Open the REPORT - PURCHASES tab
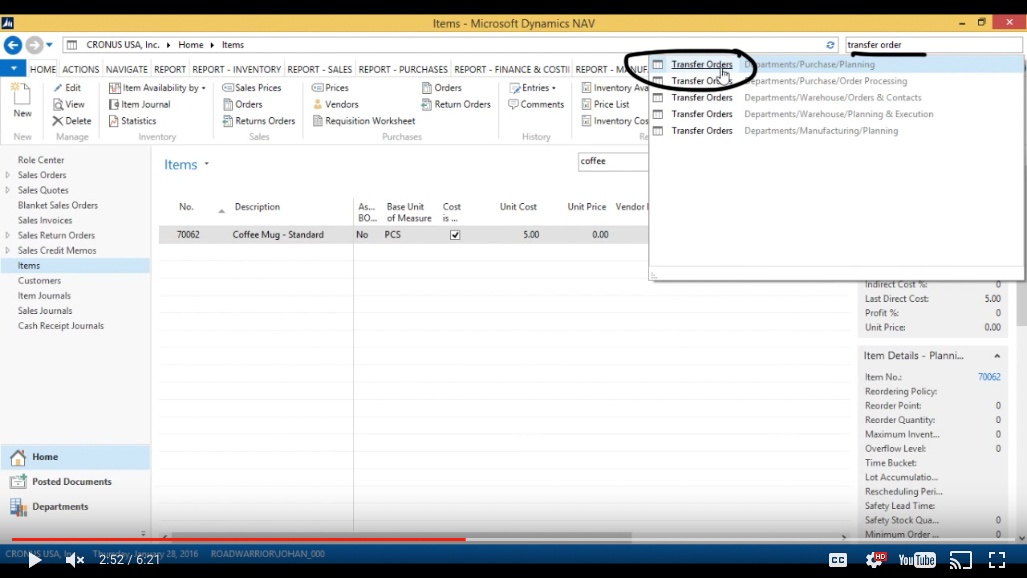This screenshot has height=578, width=1027. [403, 69]
